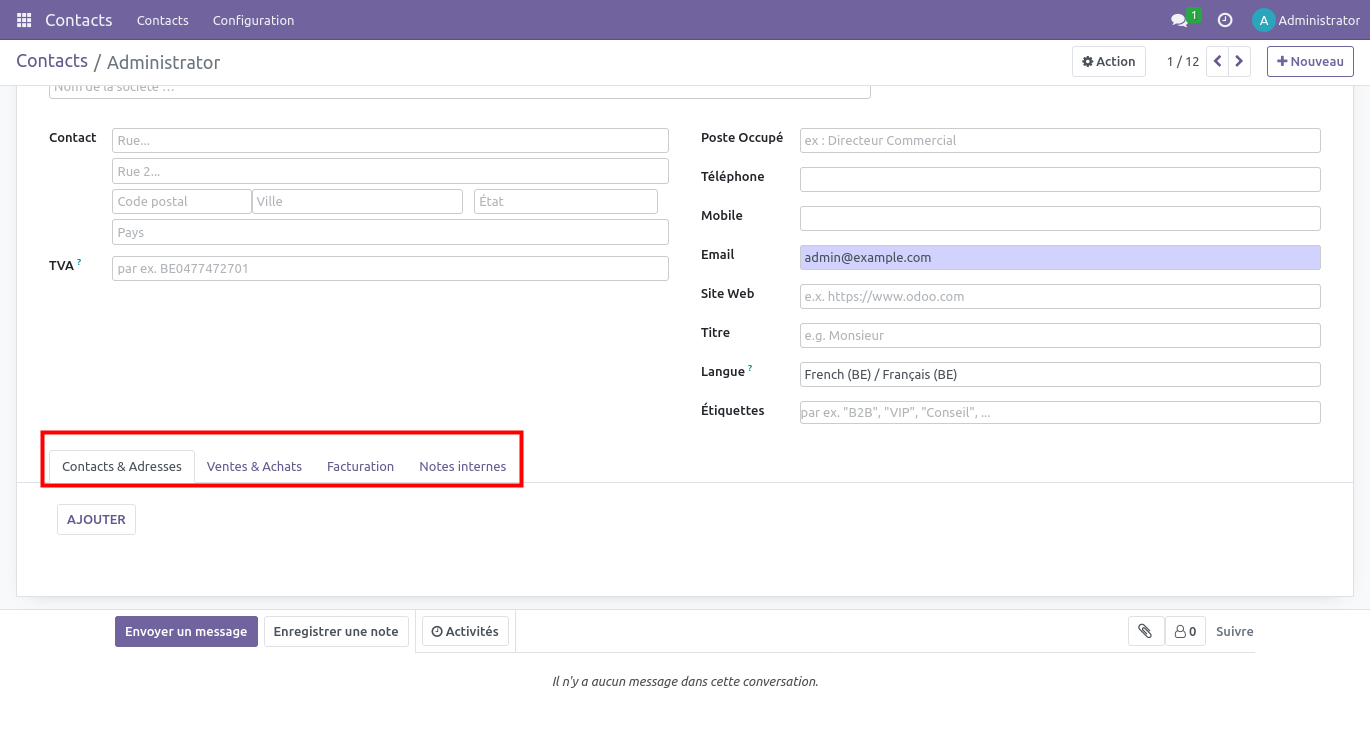Open the Étiquettes tags field
This screenshot has width=1370, height=745.
point(1060,412)
